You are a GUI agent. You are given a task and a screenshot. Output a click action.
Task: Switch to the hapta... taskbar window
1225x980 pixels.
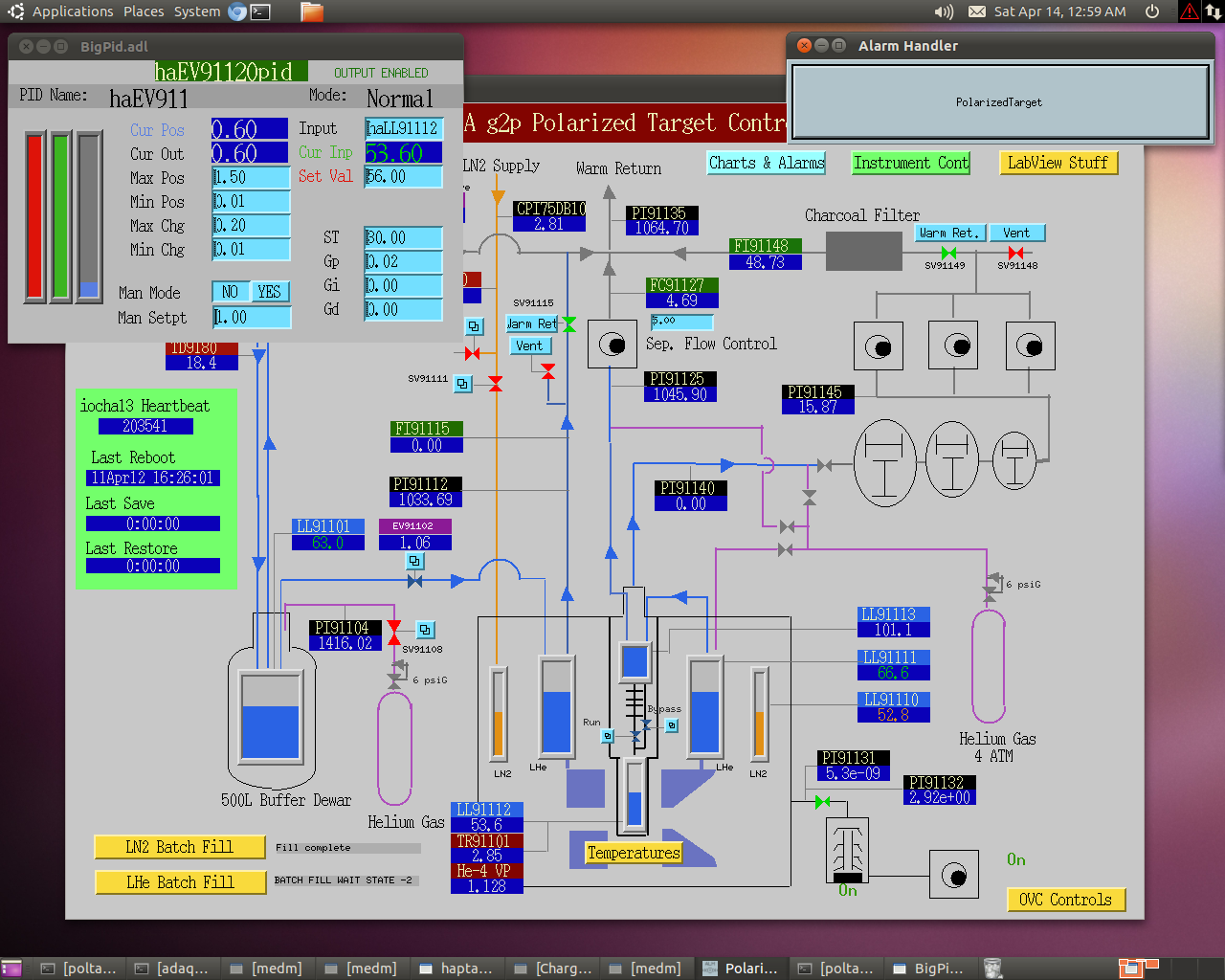coord(456,969)
